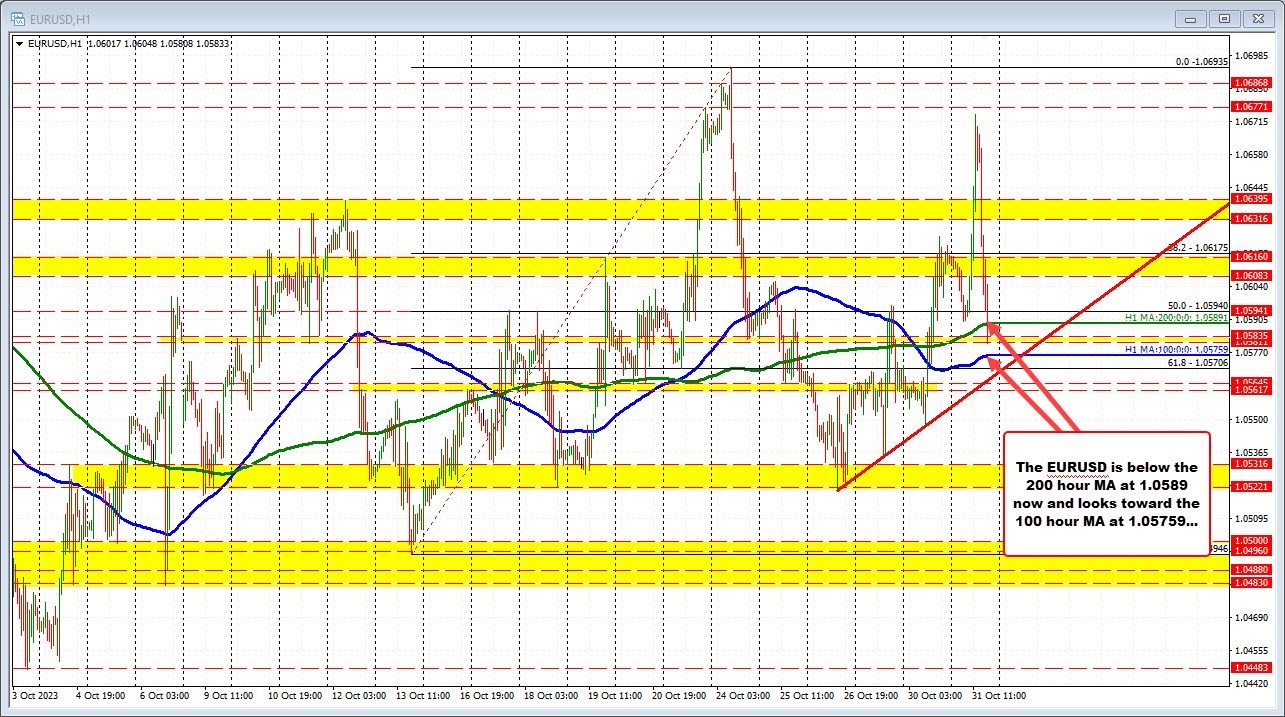Viewport: 1285px width, 717px height.
Task: Click the 1.06868 red price tag
Action: click(1254, 83)
